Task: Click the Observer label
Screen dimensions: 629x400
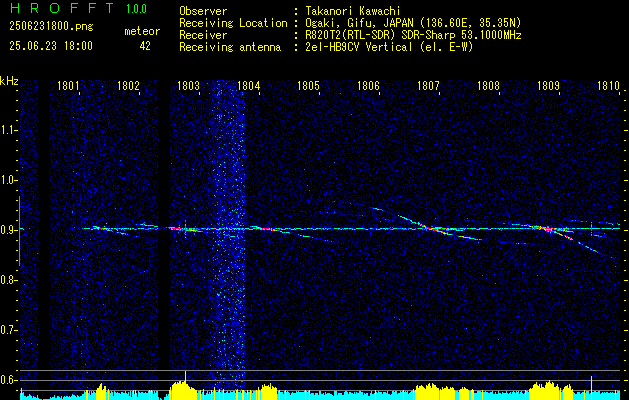Action: pos(203,11)
